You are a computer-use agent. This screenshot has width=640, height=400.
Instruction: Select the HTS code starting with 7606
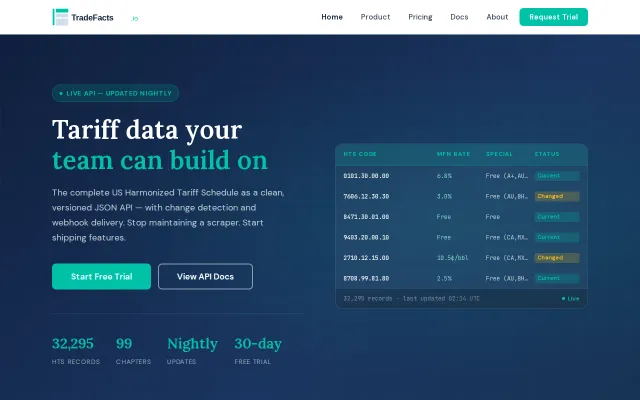(x=366, y=196)
